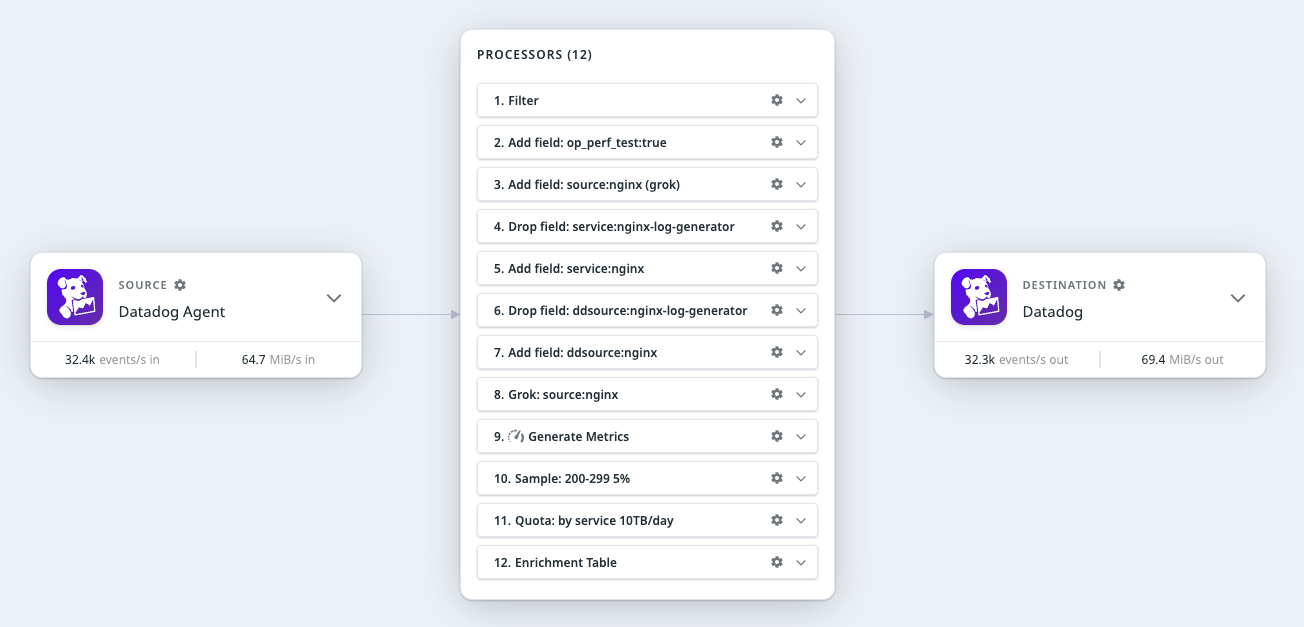The height and width of the screenshot is (627, 1304).
Task: Open settings gear on Quota: by service processor
Action: (777, 520)
